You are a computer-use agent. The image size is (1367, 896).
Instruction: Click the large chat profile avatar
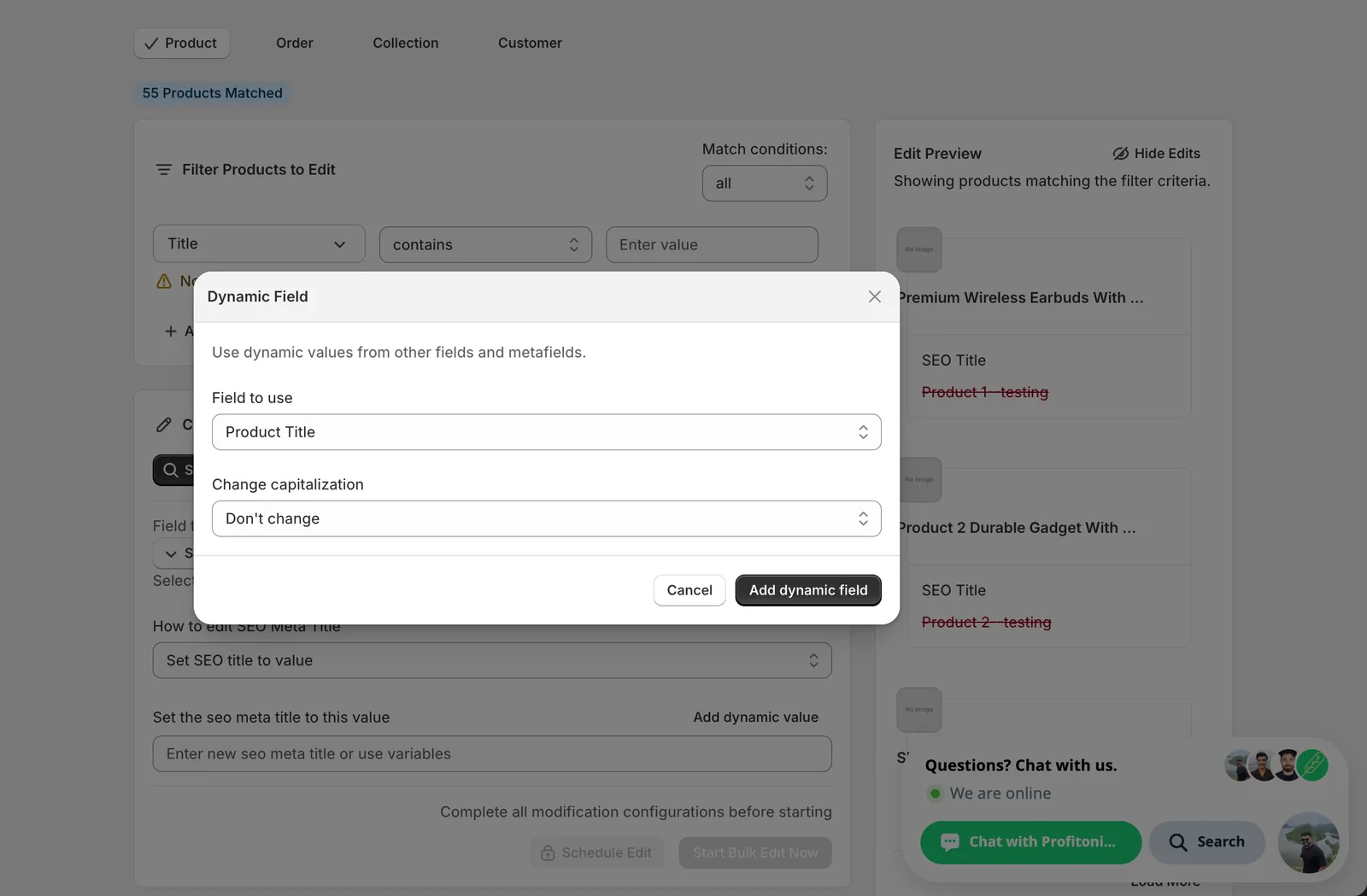click(x=1308, y=842)
